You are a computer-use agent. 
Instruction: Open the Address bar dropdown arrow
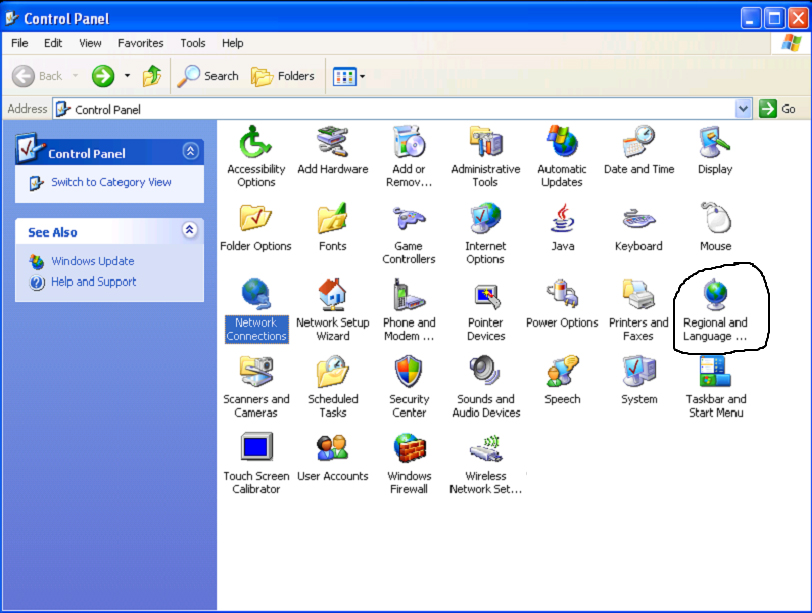[743, 109]
